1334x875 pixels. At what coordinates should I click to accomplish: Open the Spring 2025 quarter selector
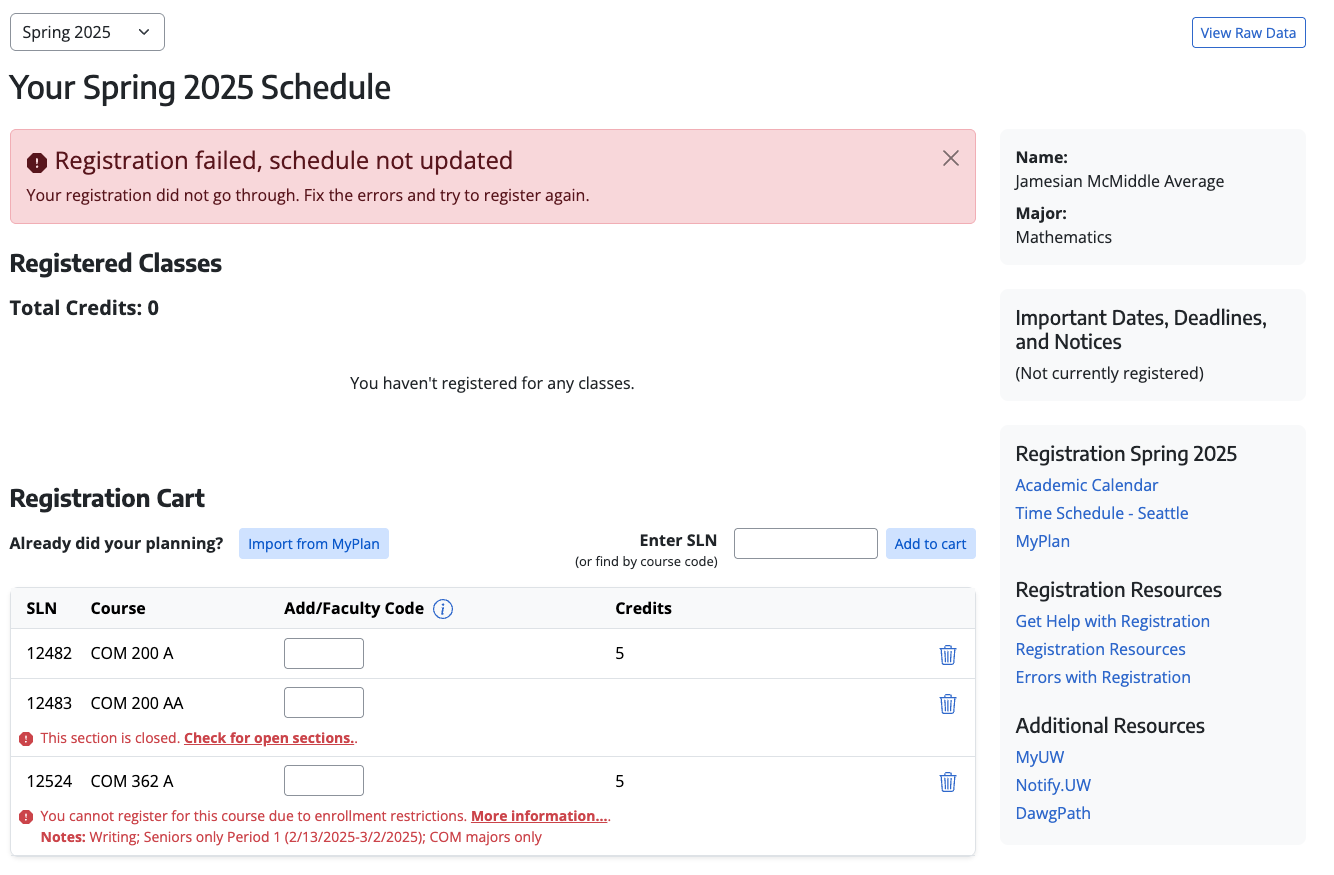coord(87,32)
